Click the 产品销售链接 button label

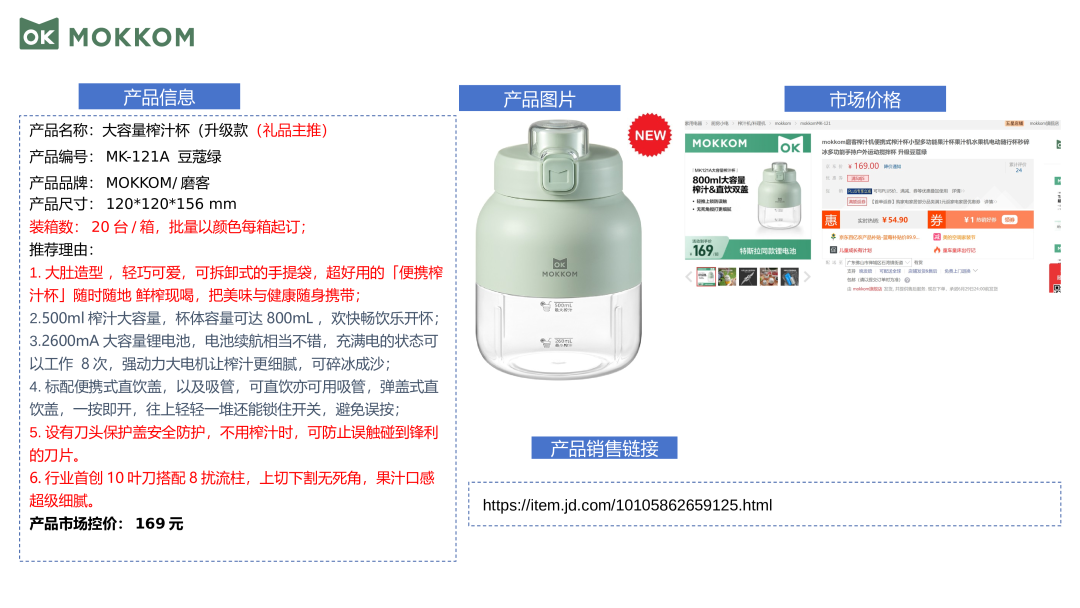point(604,448)
